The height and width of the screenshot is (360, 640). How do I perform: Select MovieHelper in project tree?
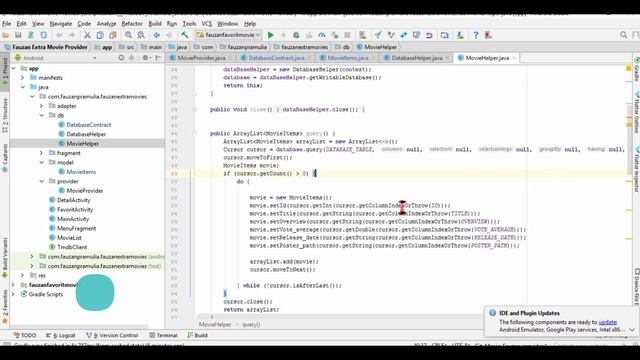pyautogui.click(x=82, y=144)
